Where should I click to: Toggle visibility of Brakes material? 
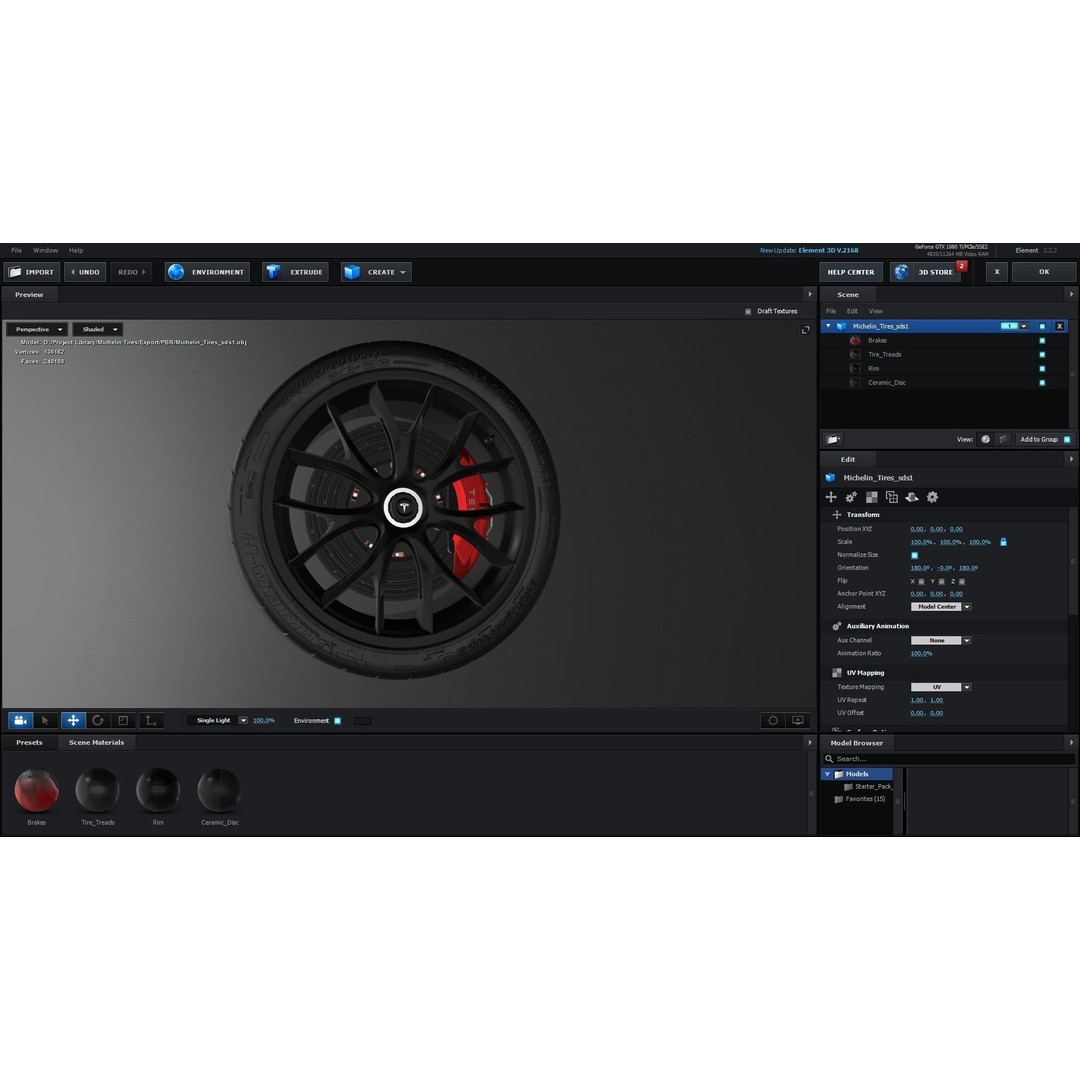point(1042,340)
